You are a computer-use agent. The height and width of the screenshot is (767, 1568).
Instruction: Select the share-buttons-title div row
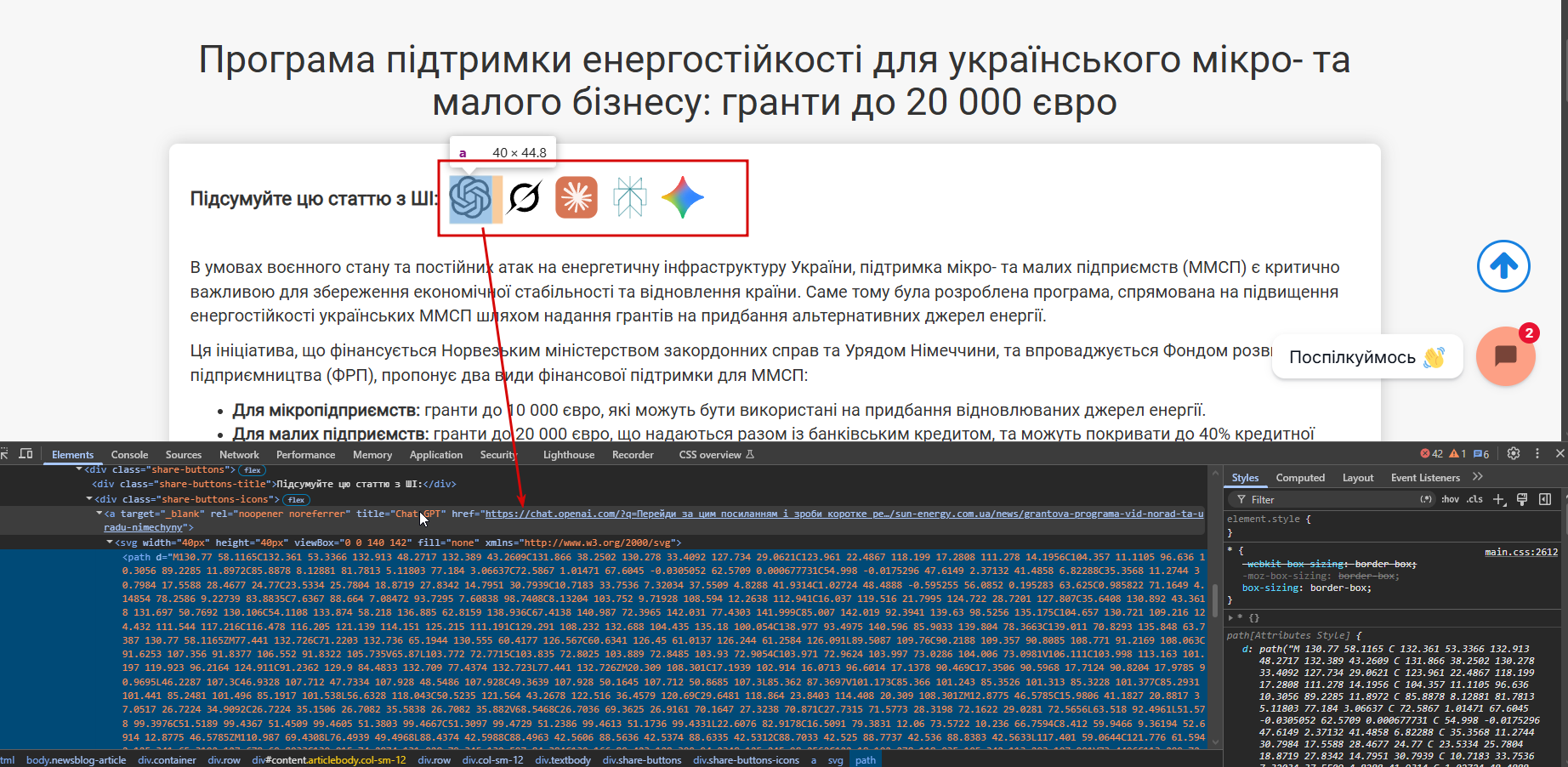click(x=274, y=485)
